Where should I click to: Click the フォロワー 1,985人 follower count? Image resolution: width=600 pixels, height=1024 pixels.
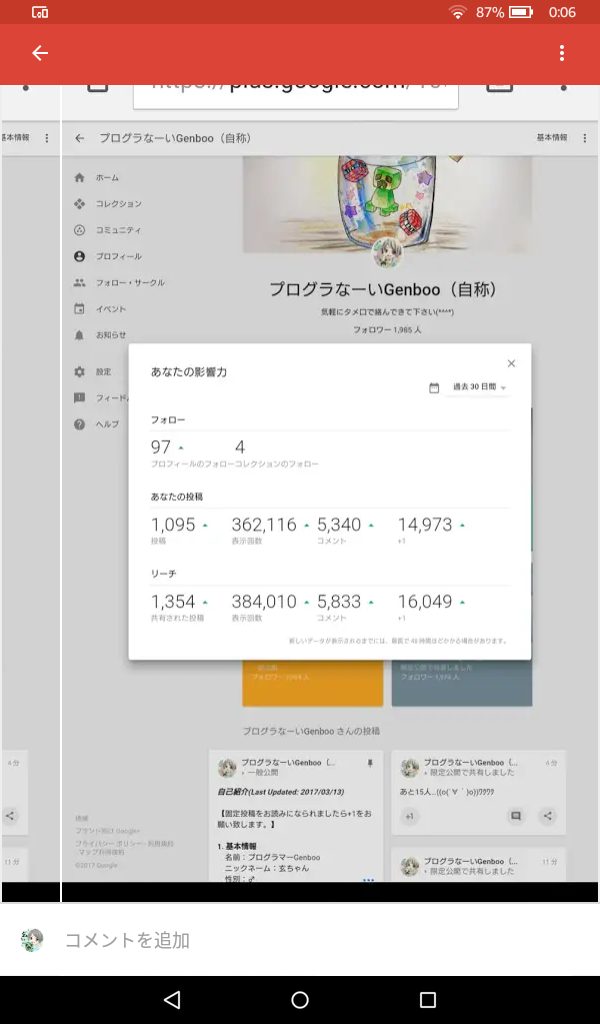click(x=387, y=330)
